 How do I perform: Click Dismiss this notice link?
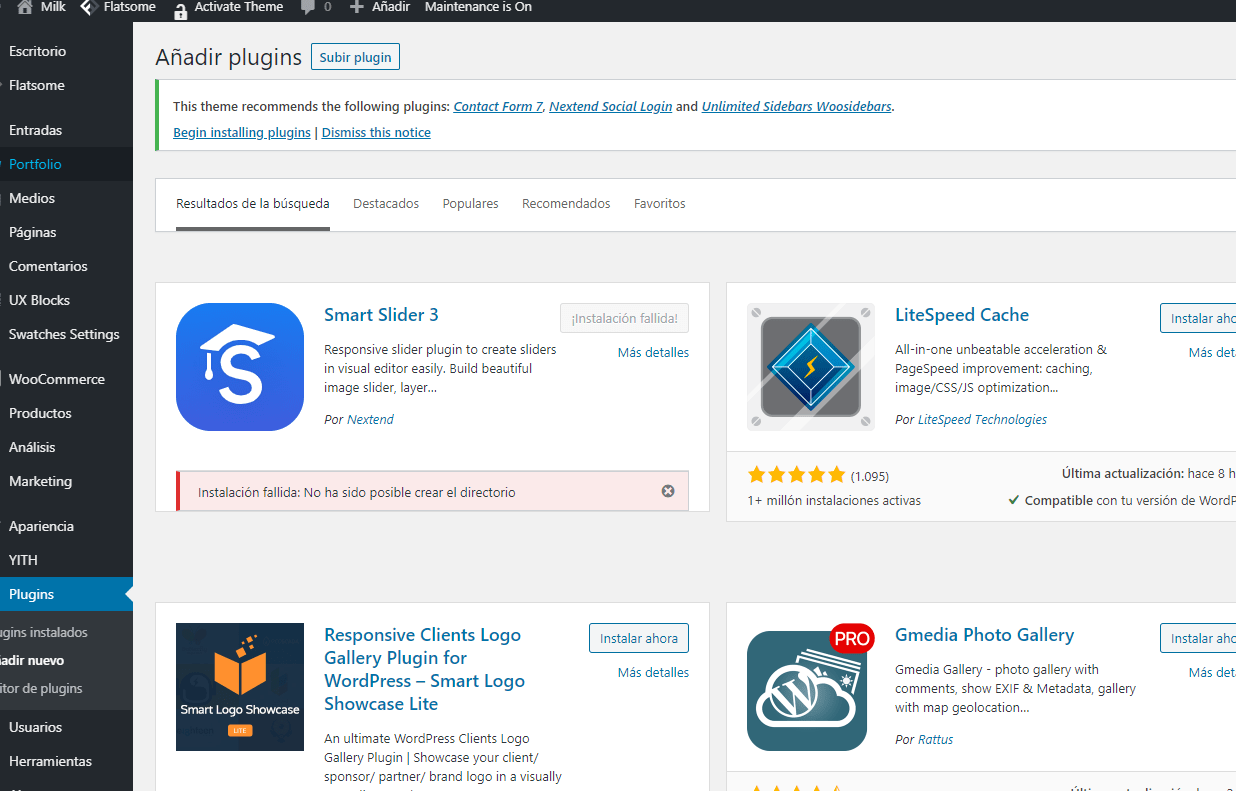tap(376, 132)
